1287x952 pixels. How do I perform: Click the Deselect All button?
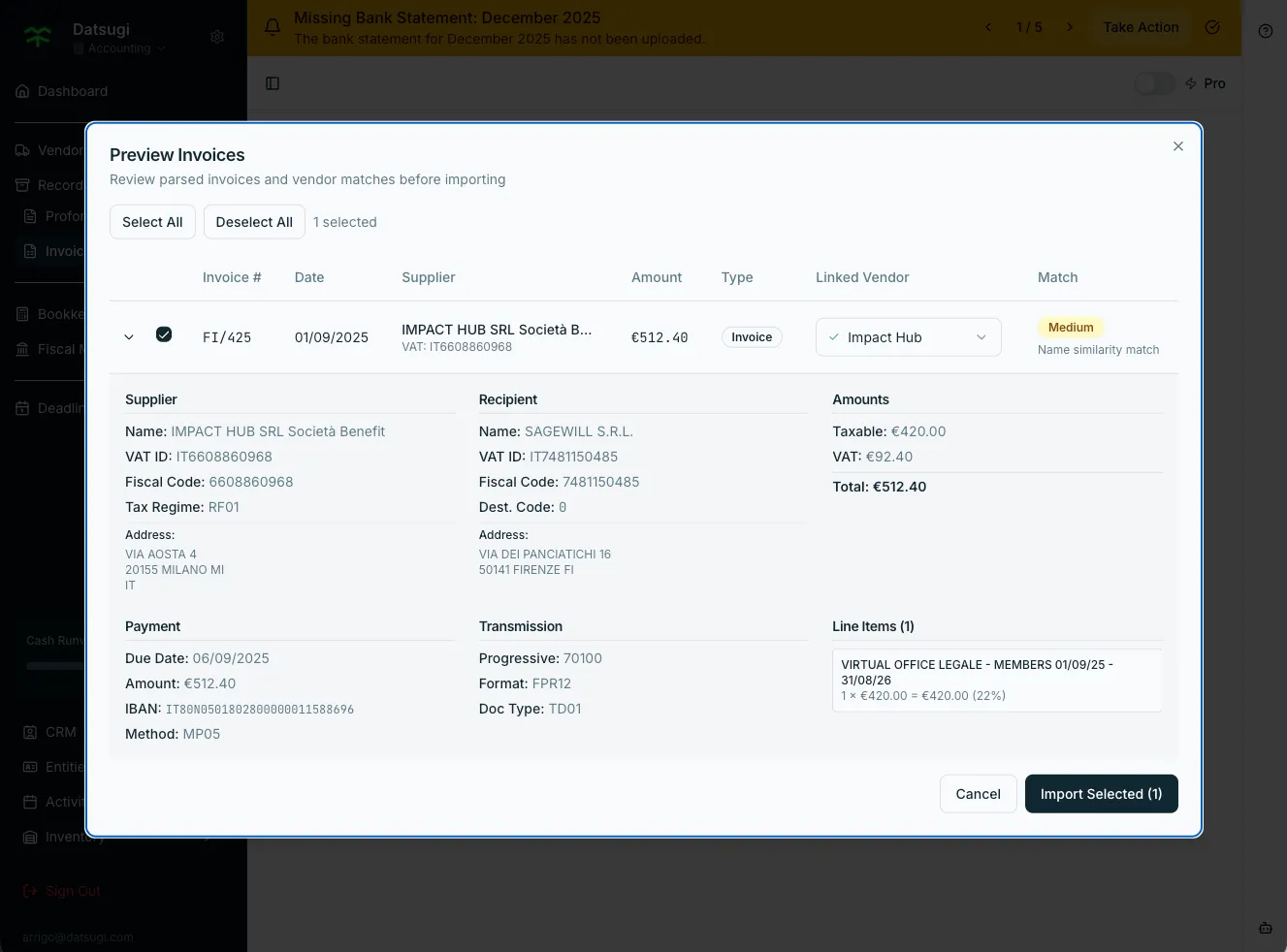[x=254, y=222]
